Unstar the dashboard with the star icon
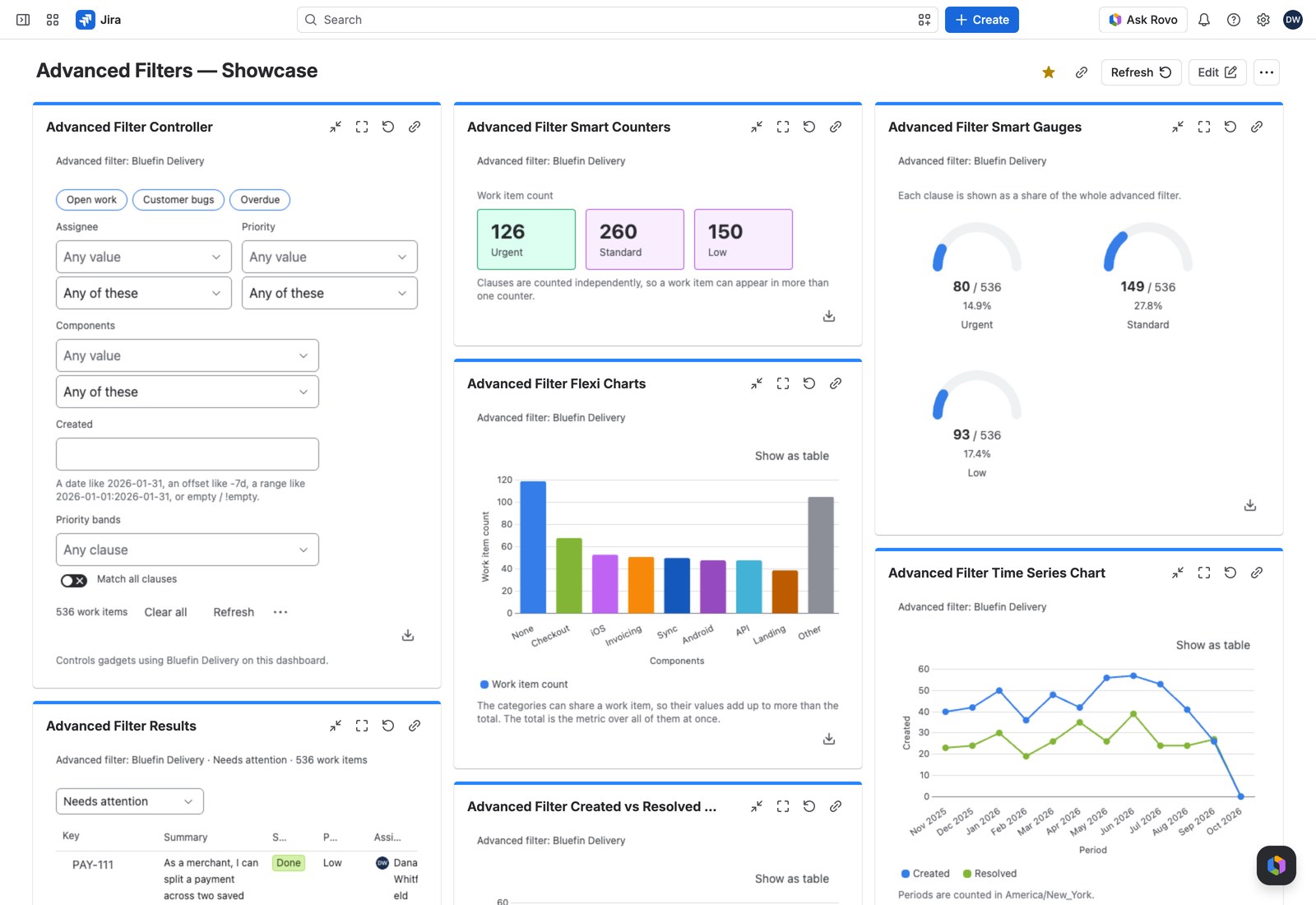 pyautogui.click(x=1049, y=72)
